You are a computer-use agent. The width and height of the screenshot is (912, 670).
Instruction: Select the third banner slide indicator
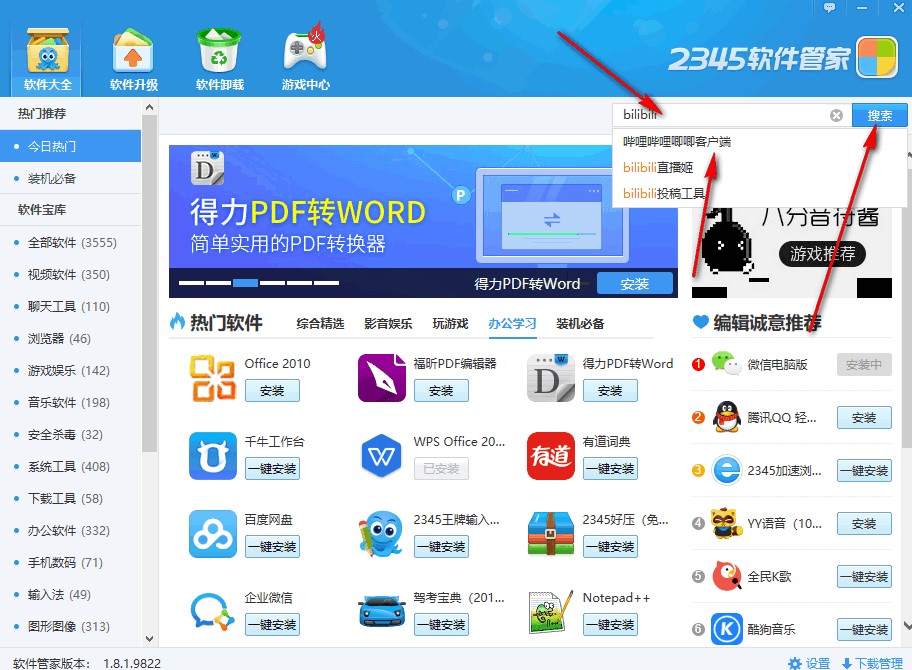tap(245, 283)
